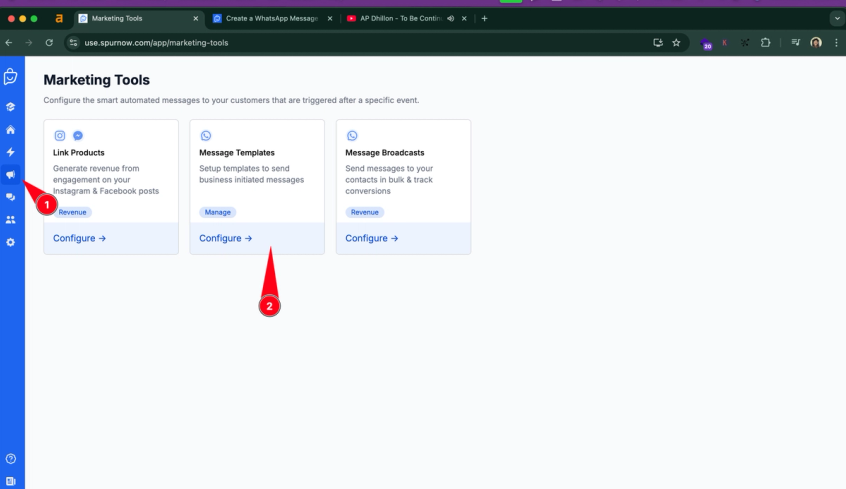Mute the AP Dhillon tab speaker icon
The image size is (846, 489).
click(x=451, y=18)
